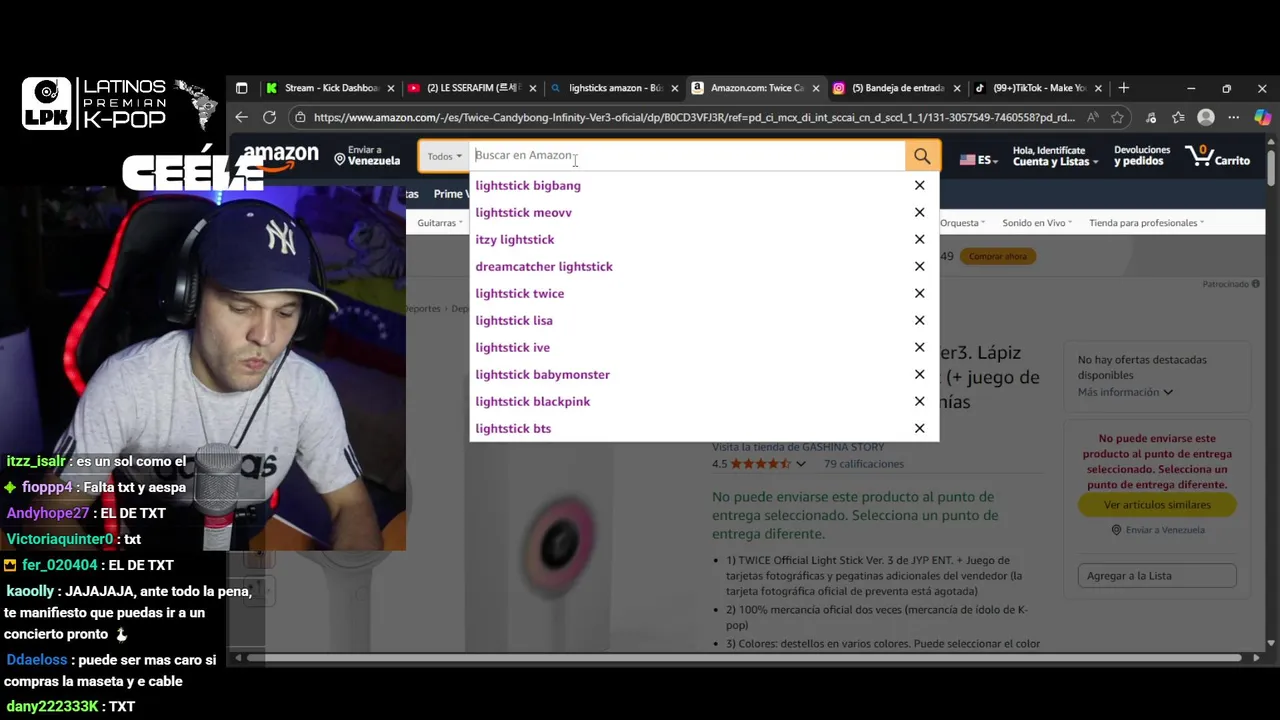Remove itzy lightstick suggestion
1280x720 pixels.
point(919,239)
